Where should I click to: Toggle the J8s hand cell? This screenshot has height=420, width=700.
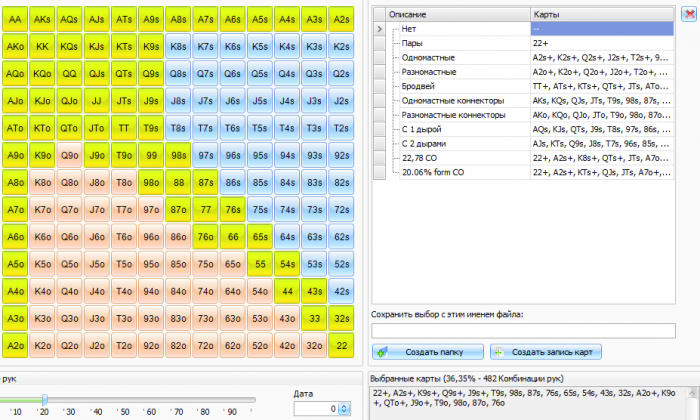178,101
